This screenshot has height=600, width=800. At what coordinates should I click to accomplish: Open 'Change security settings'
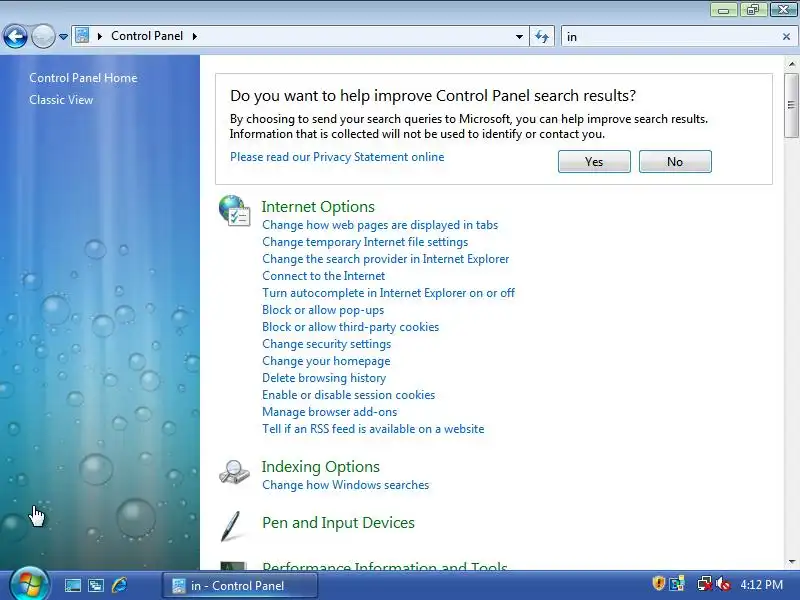pos(327,344)
